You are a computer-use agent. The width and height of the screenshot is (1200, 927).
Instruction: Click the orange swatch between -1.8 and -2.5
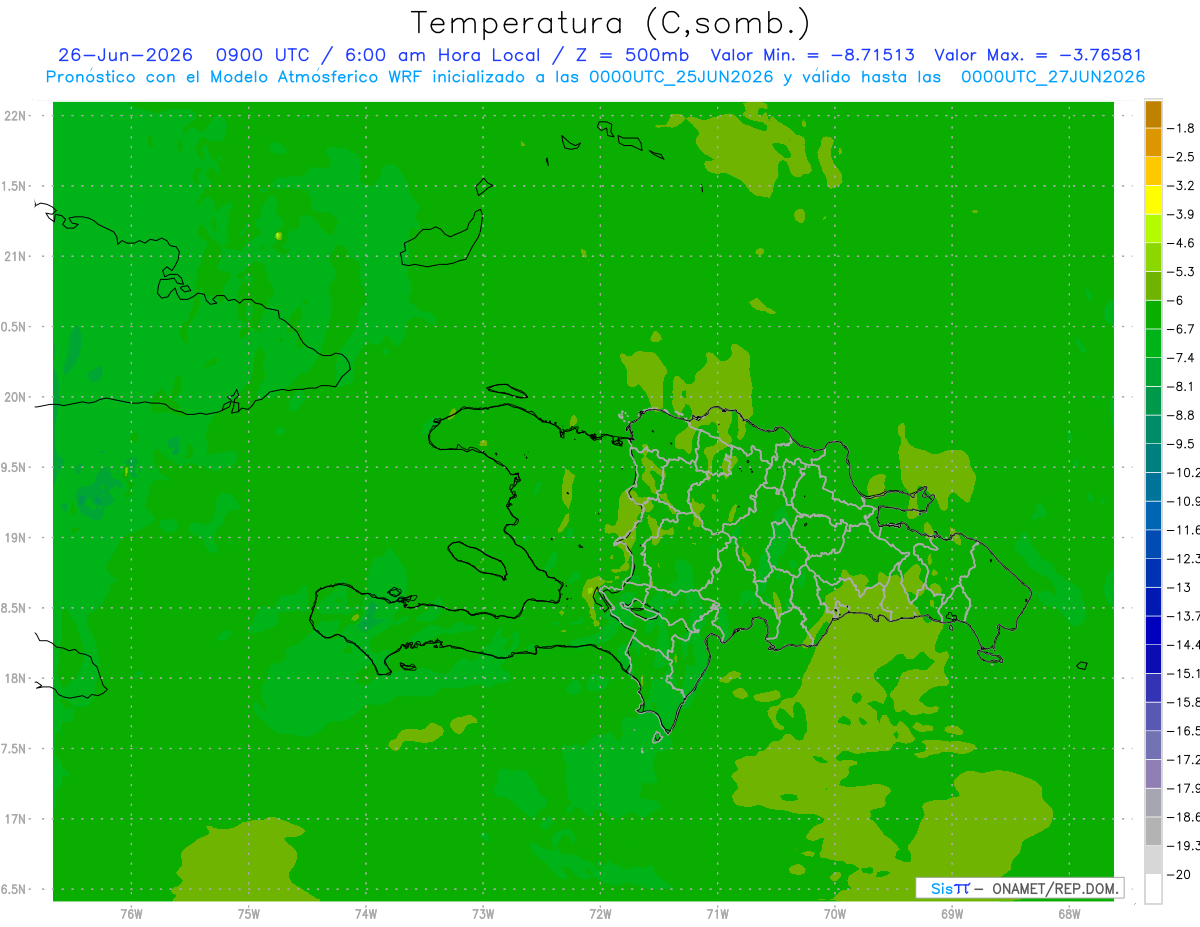(x=1154, y=142)
